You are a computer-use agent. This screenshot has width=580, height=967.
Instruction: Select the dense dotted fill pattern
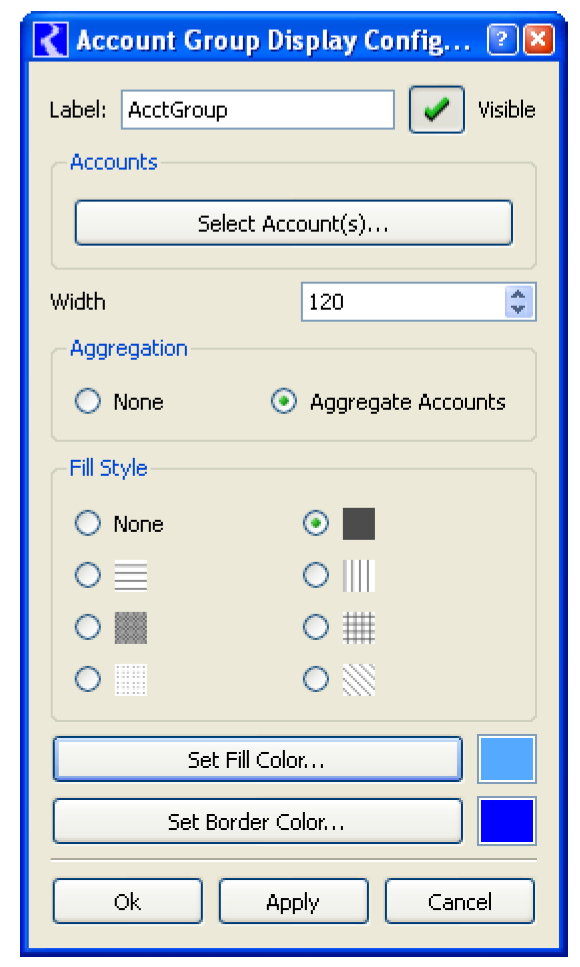click(131, 627)
